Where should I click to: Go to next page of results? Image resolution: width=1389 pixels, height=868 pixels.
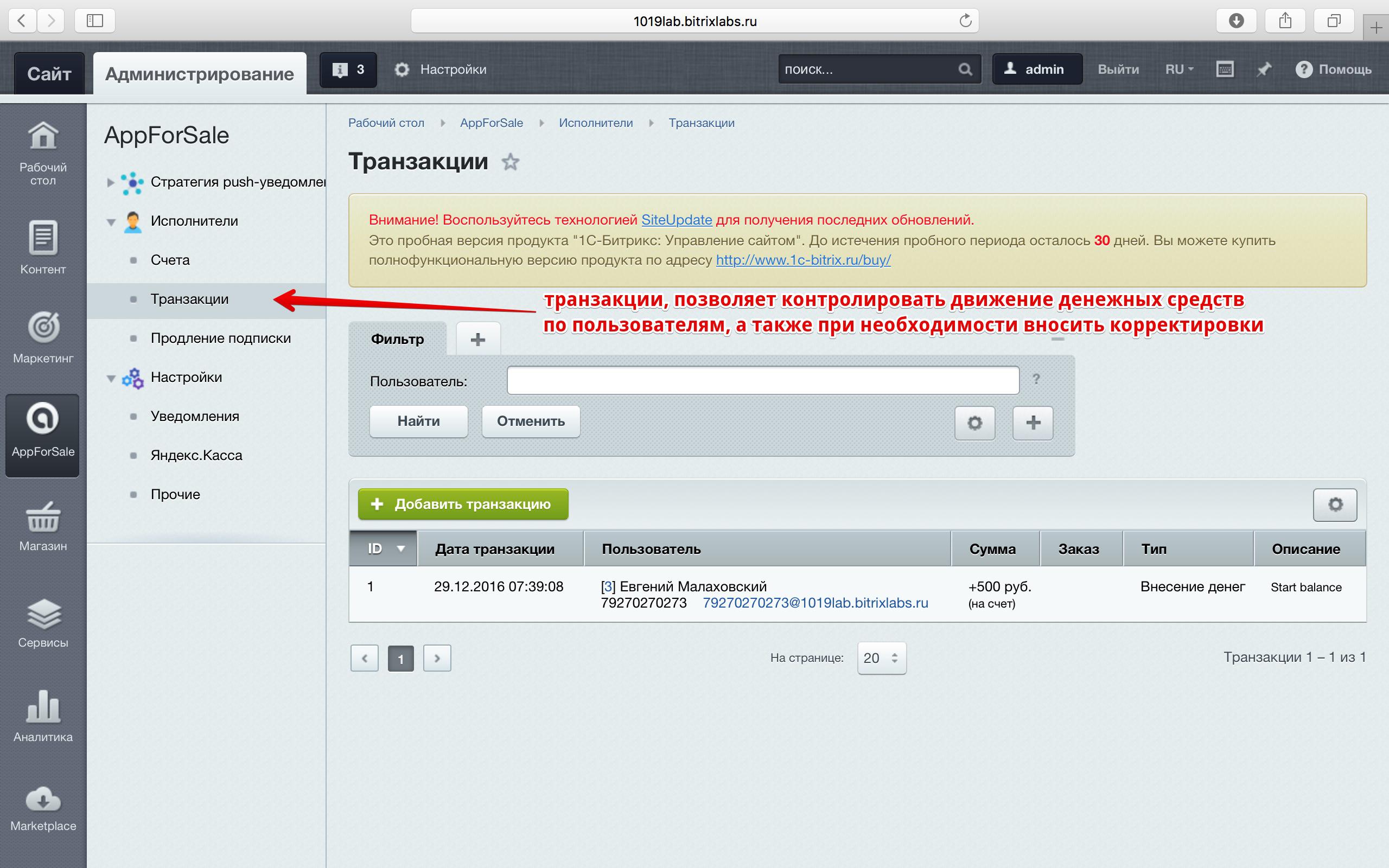[437, 658]
